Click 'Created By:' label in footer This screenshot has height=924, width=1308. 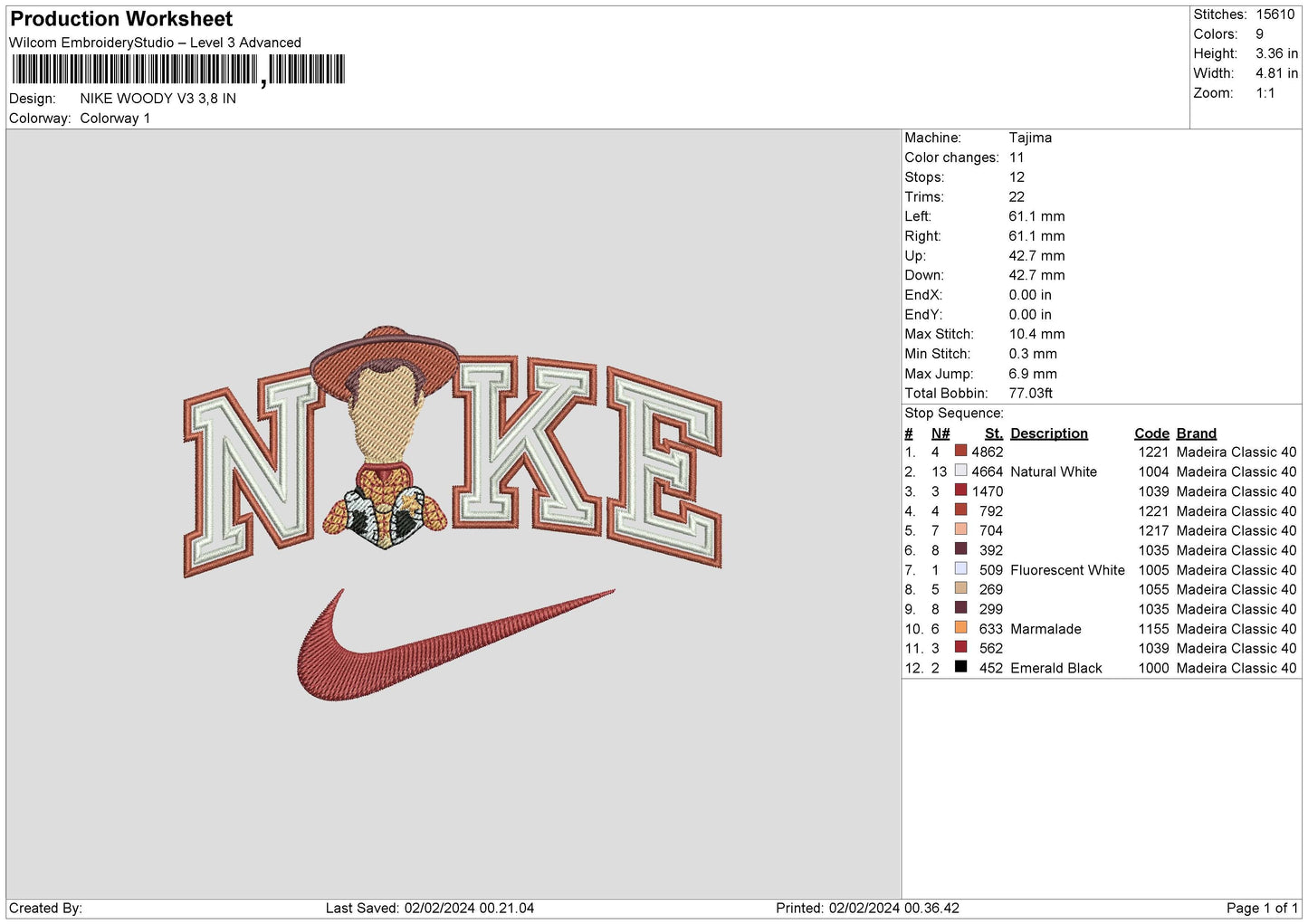click(45, 908)
